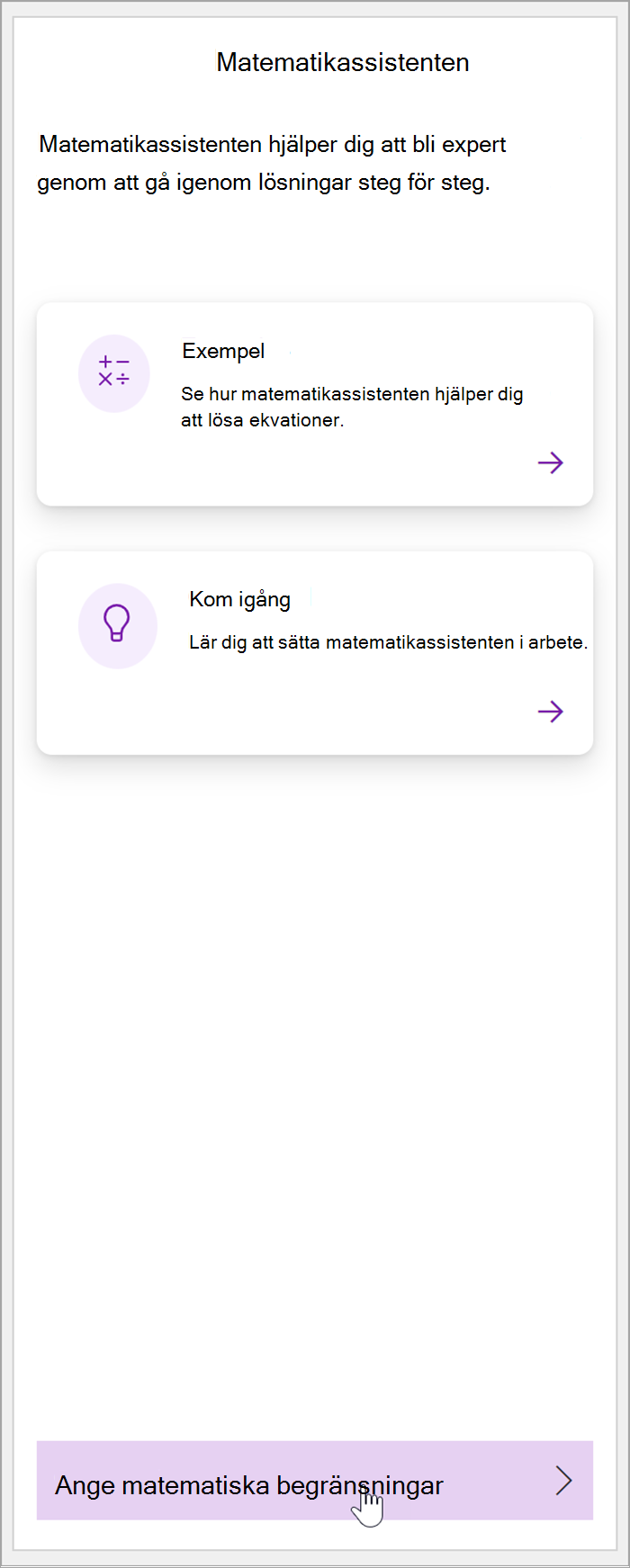Click the Matematikassistenten heading
This screenshot has height=1568, width=630.
pyautogui.click(x=343, y=62)
